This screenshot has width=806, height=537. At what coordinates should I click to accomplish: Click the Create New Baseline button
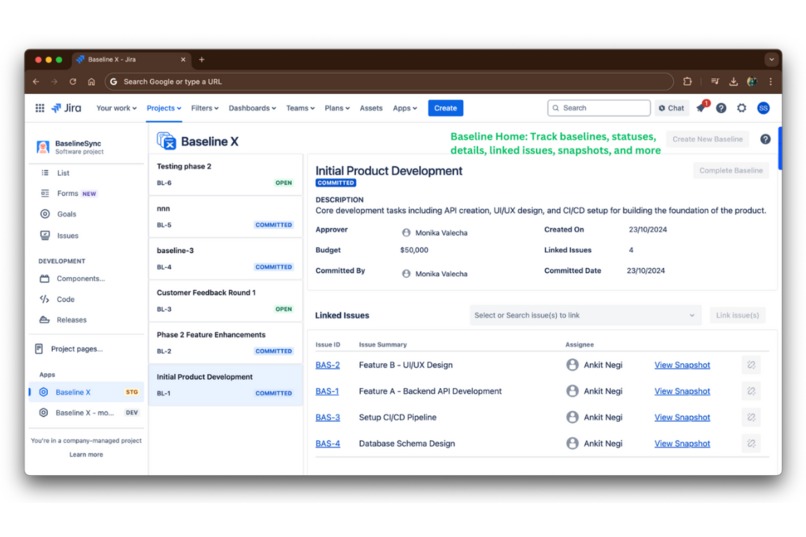click(x=707, y=139)
